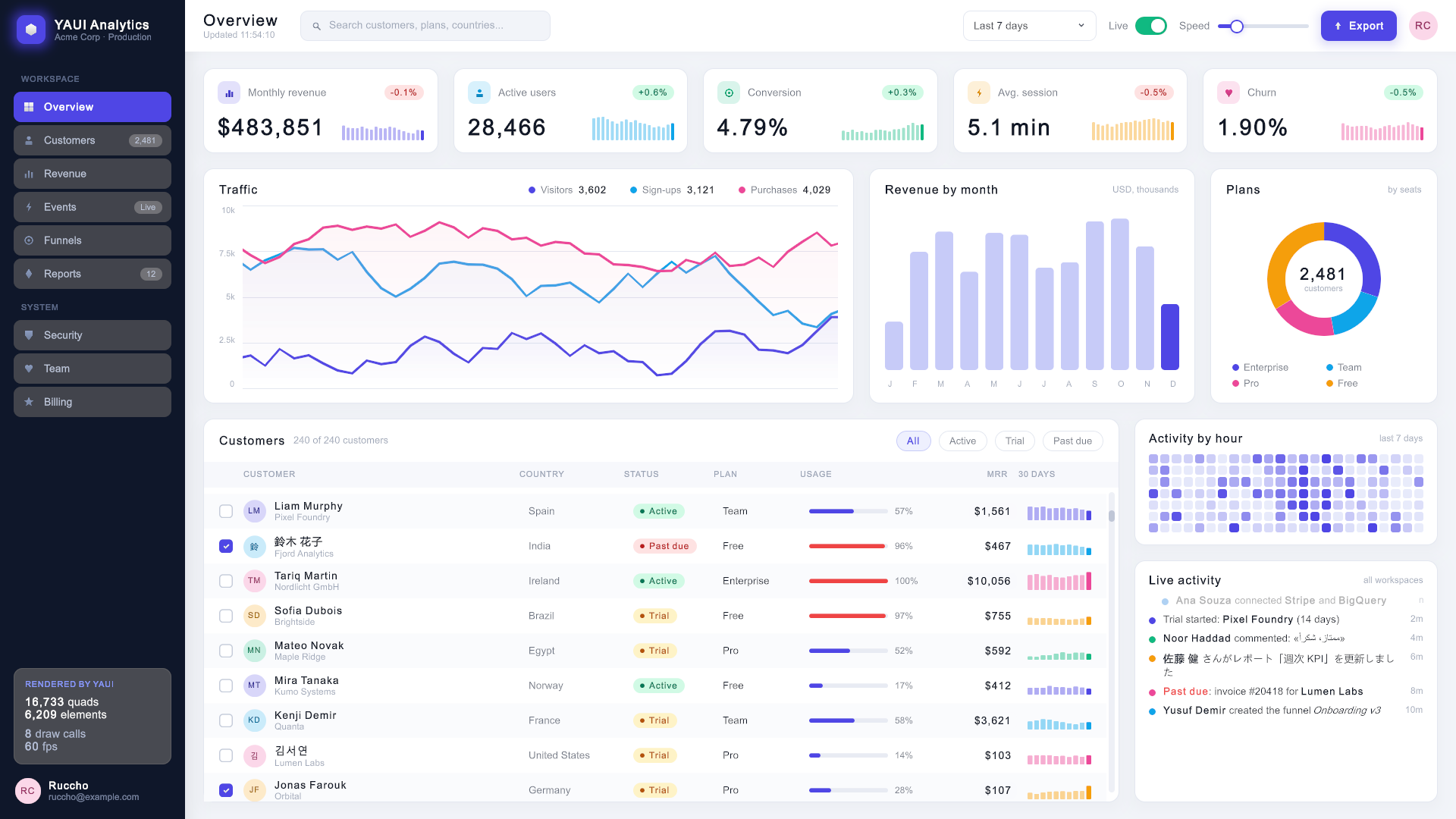
Task: Click the Purchases legend in Traffic
Action: pyautogui.click(x=784, y=190)
